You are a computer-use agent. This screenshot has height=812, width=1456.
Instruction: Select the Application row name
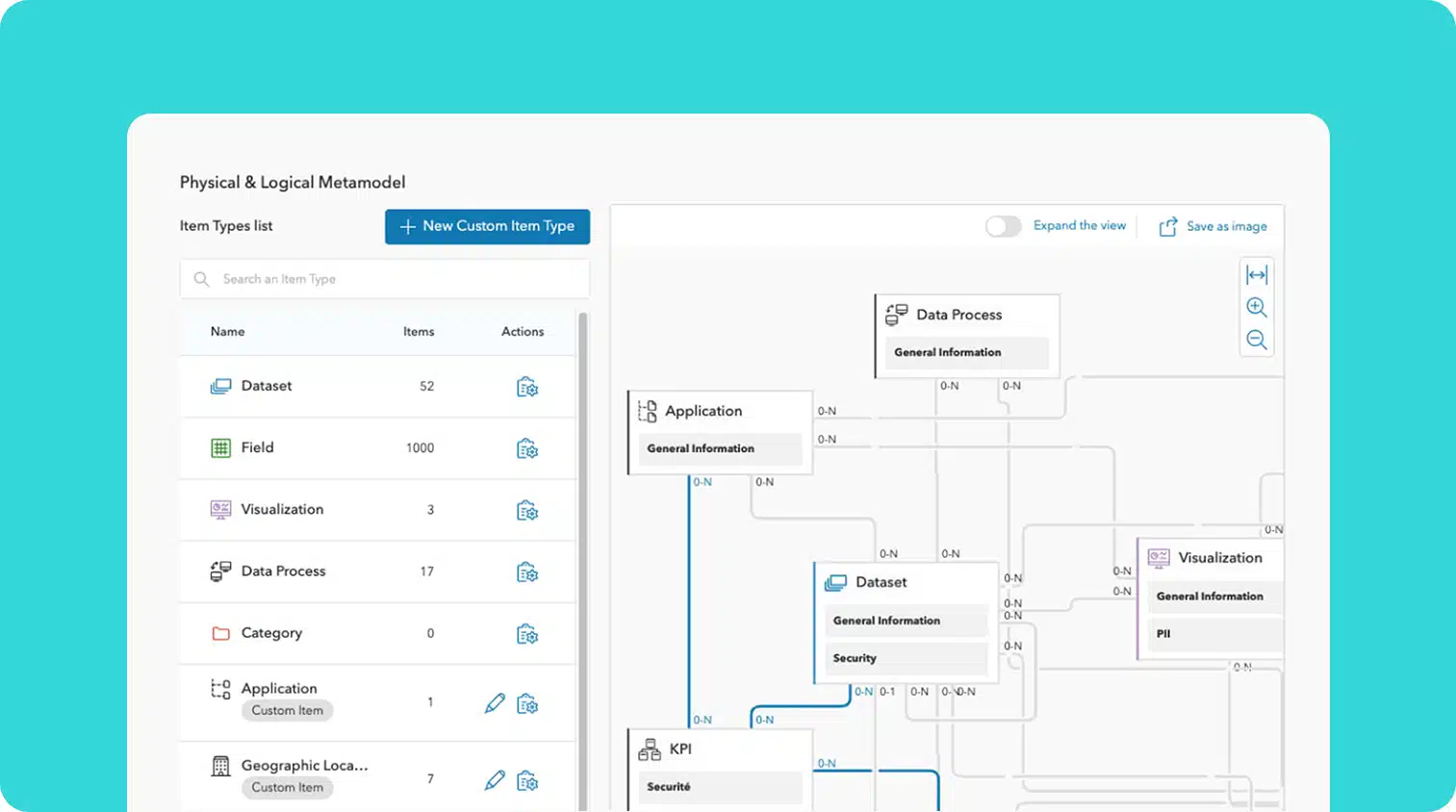279,689
